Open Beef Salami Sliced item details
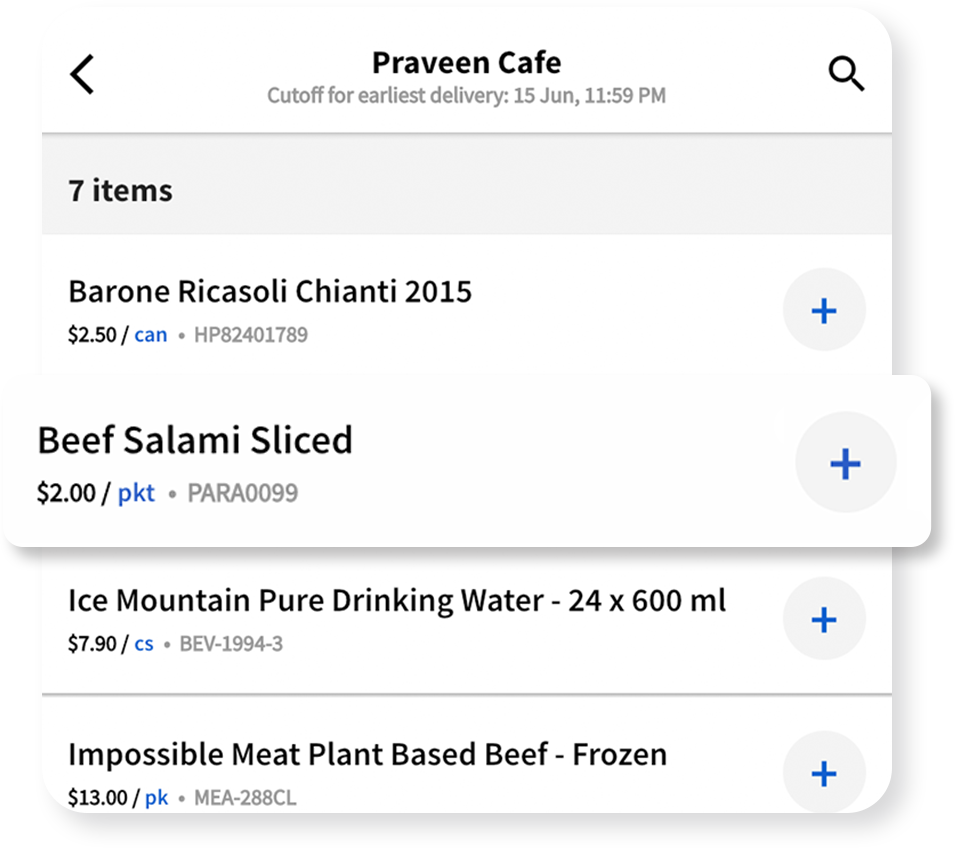This screenshot has height=848, width=955. [x=195, y=440]
